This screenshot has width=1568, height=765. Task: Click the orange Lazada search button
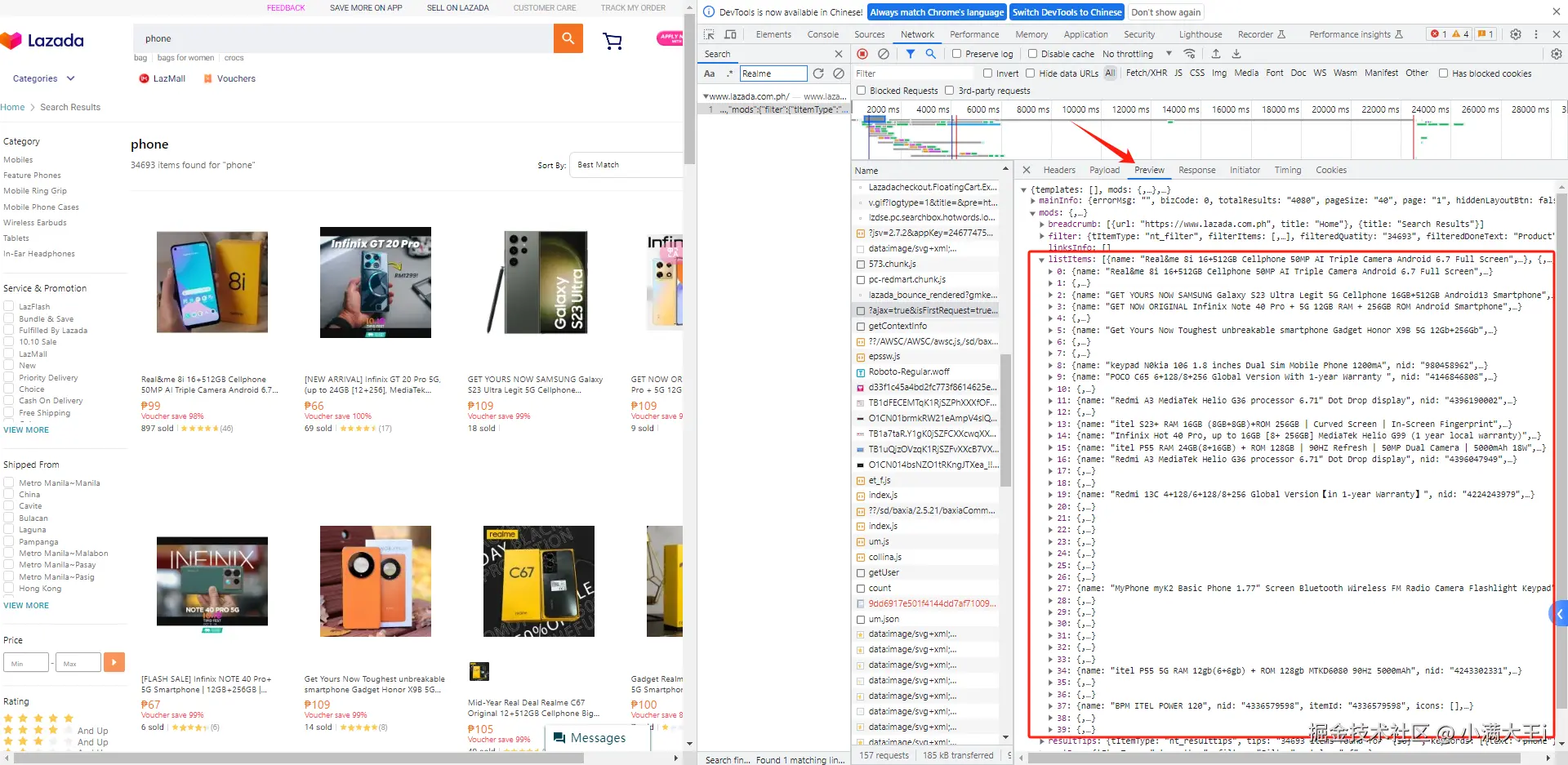pos(568,38)
